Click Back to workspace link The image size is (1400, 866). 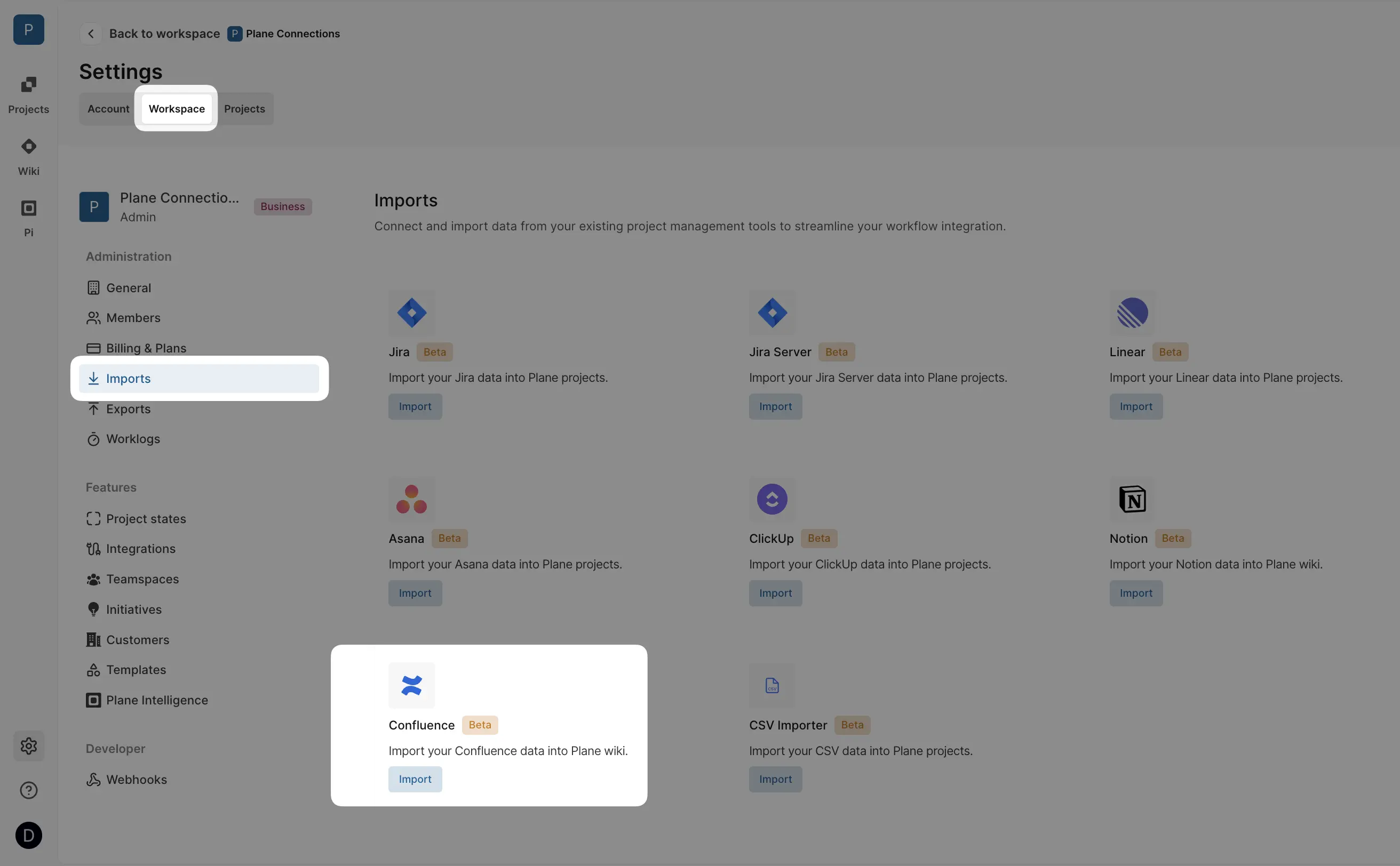(164, 34)
